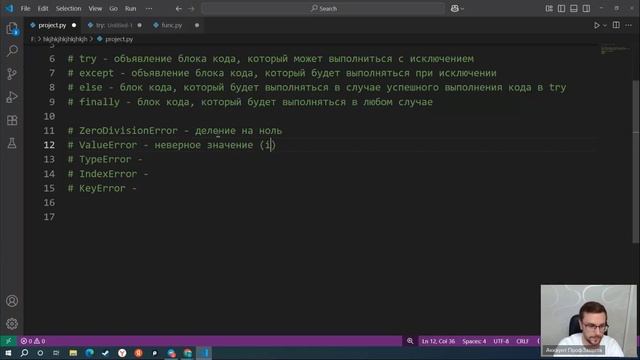Toggle the primary side bar
Image resolution: width=640 pixels, height=360 pixels.
(562, 9)
